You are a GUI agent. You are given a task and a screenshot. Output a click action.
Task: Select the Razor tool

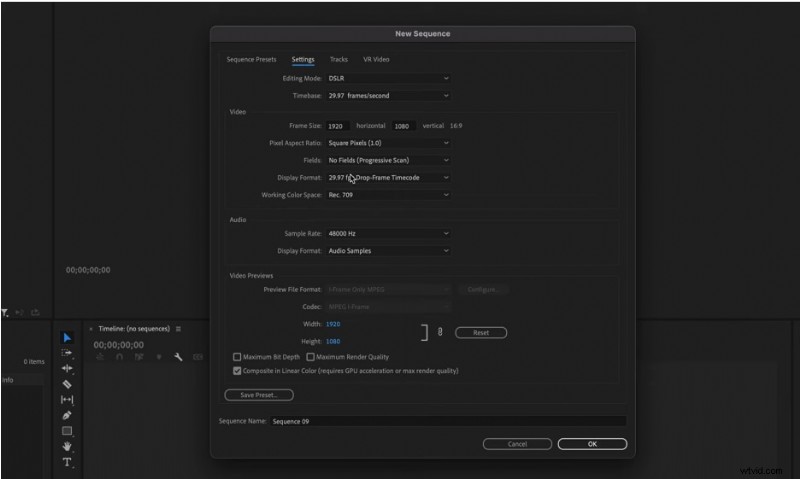[x=67, y=384]
